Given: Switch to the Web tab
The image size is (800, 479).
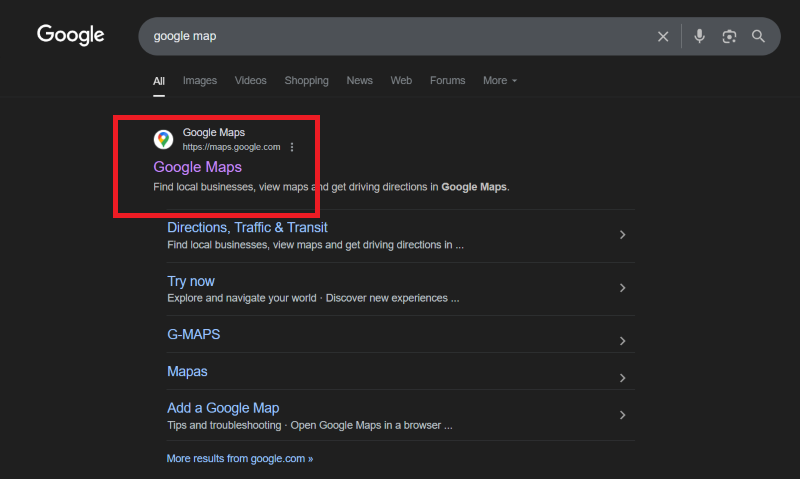Looking at the screenshot, I should 401,81.
